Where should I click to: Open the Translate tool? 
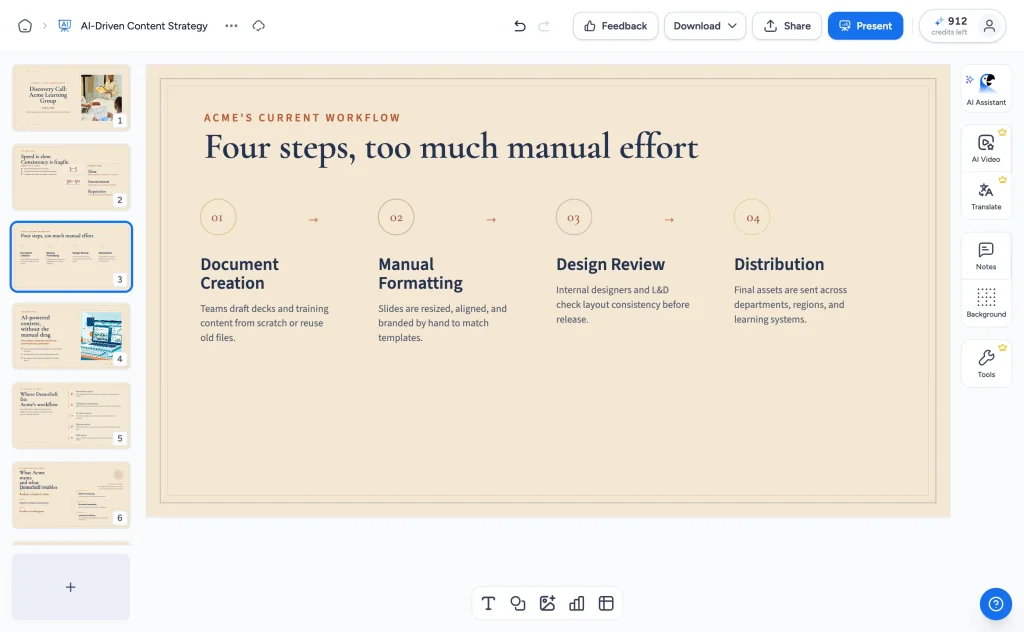point(986,195)
